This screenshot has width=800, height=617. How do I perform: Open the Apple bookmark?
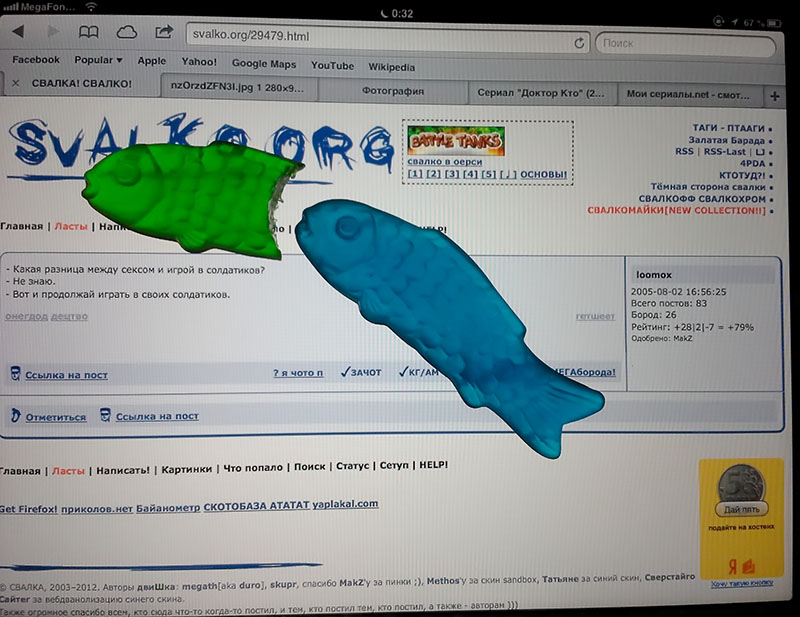(x=152, y=61)
